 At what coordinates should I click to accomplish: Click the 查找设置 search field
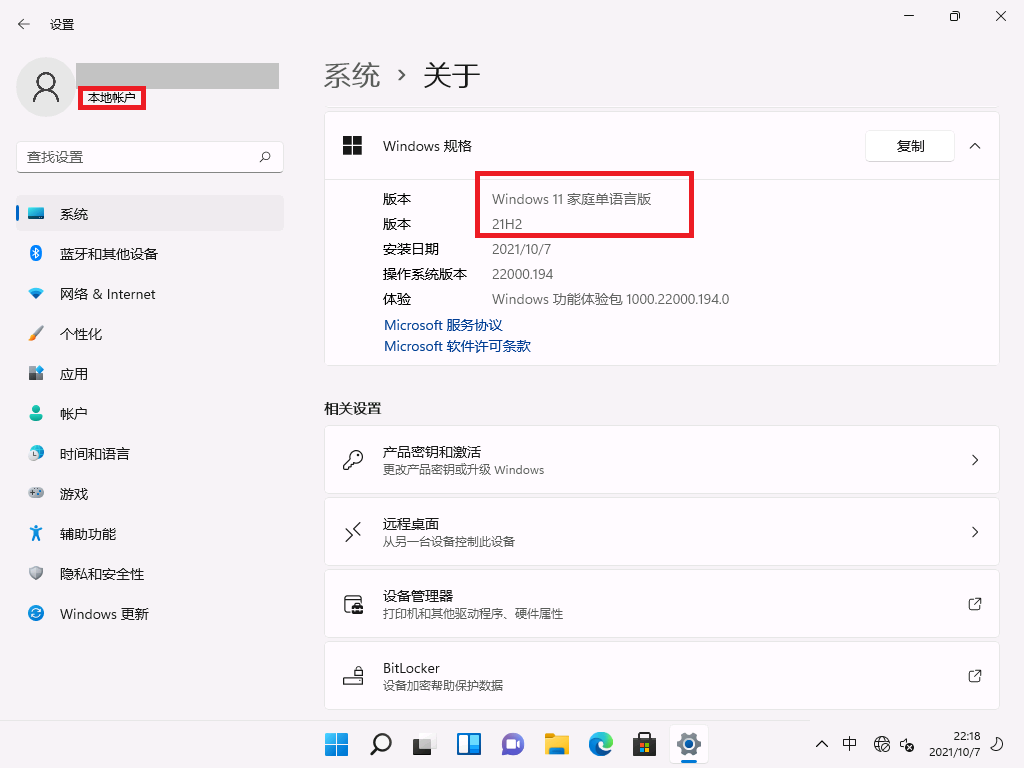[x=150, y=157]
